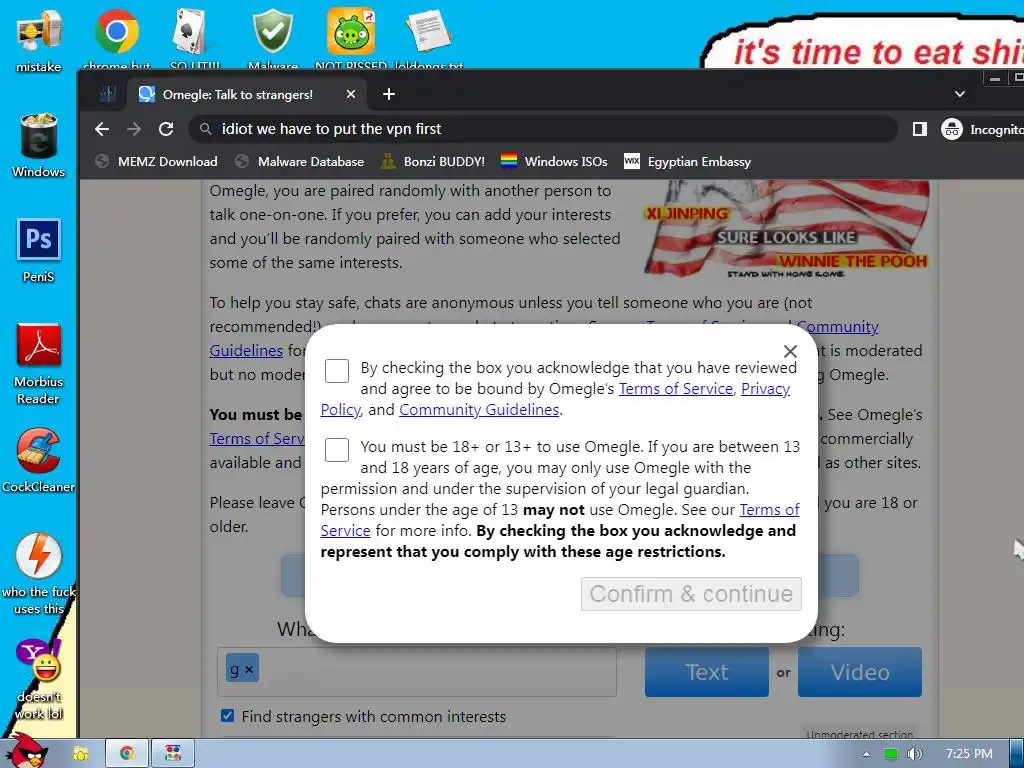
Task: Reload the Omegle page
Action: tap(166, 129)
